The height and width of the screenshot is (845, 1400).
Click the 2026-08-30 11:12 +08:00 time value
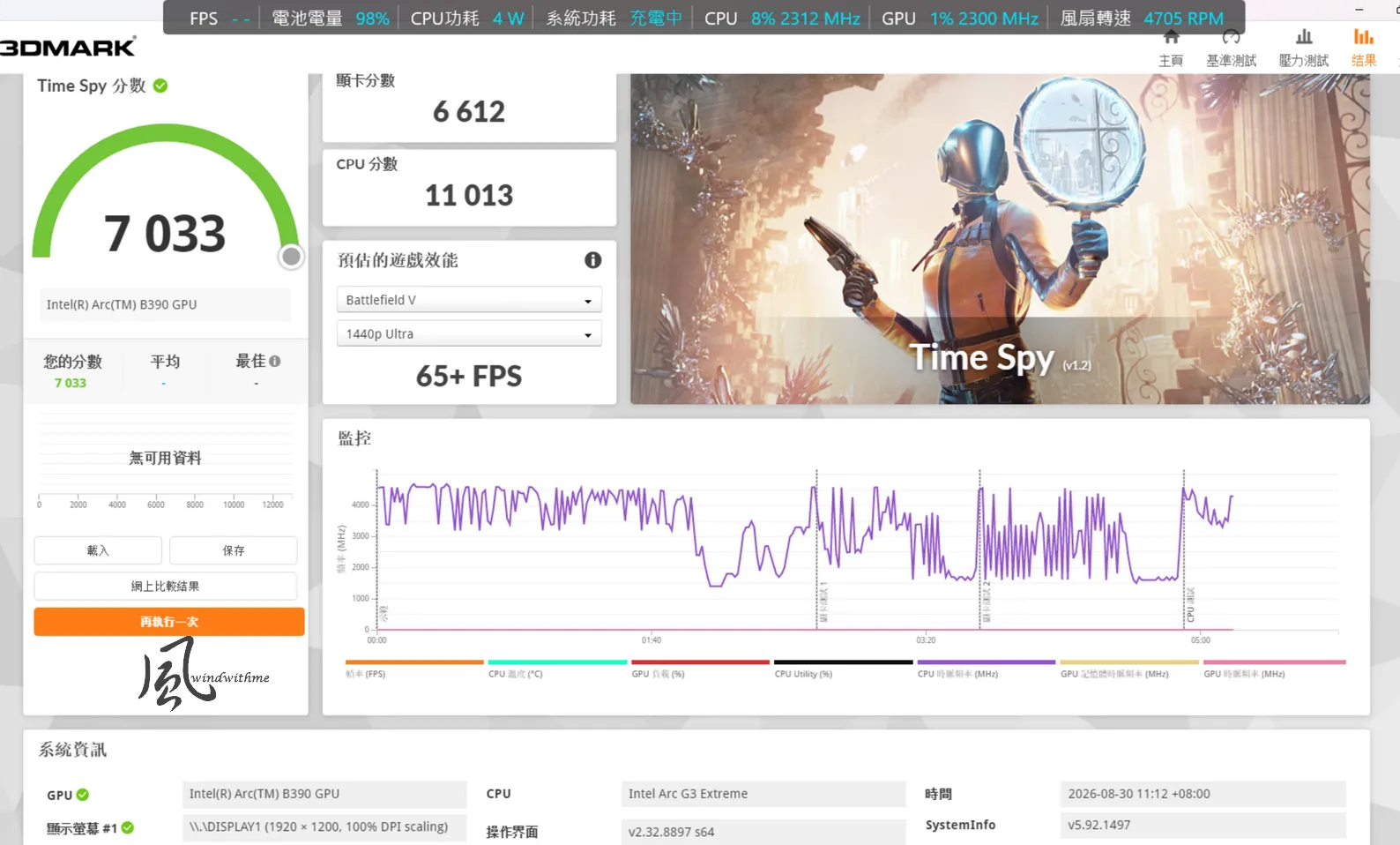[x=1203, y=794]
